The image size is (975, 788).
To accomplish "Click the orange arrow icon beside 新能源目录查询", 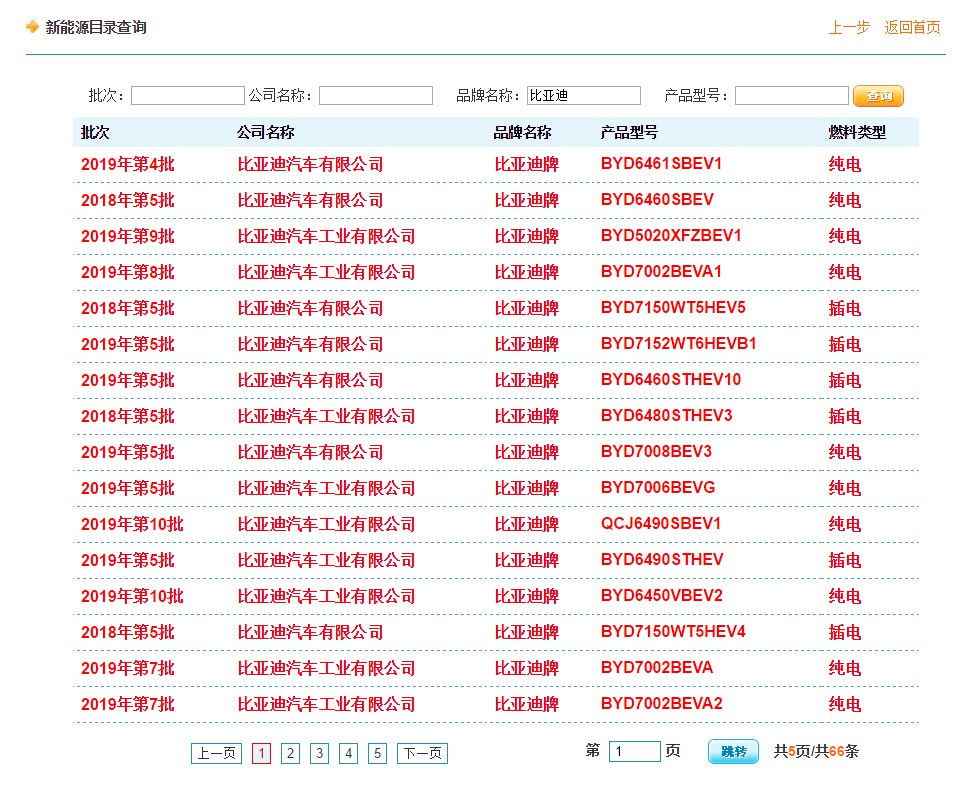I will coord(33,27).
